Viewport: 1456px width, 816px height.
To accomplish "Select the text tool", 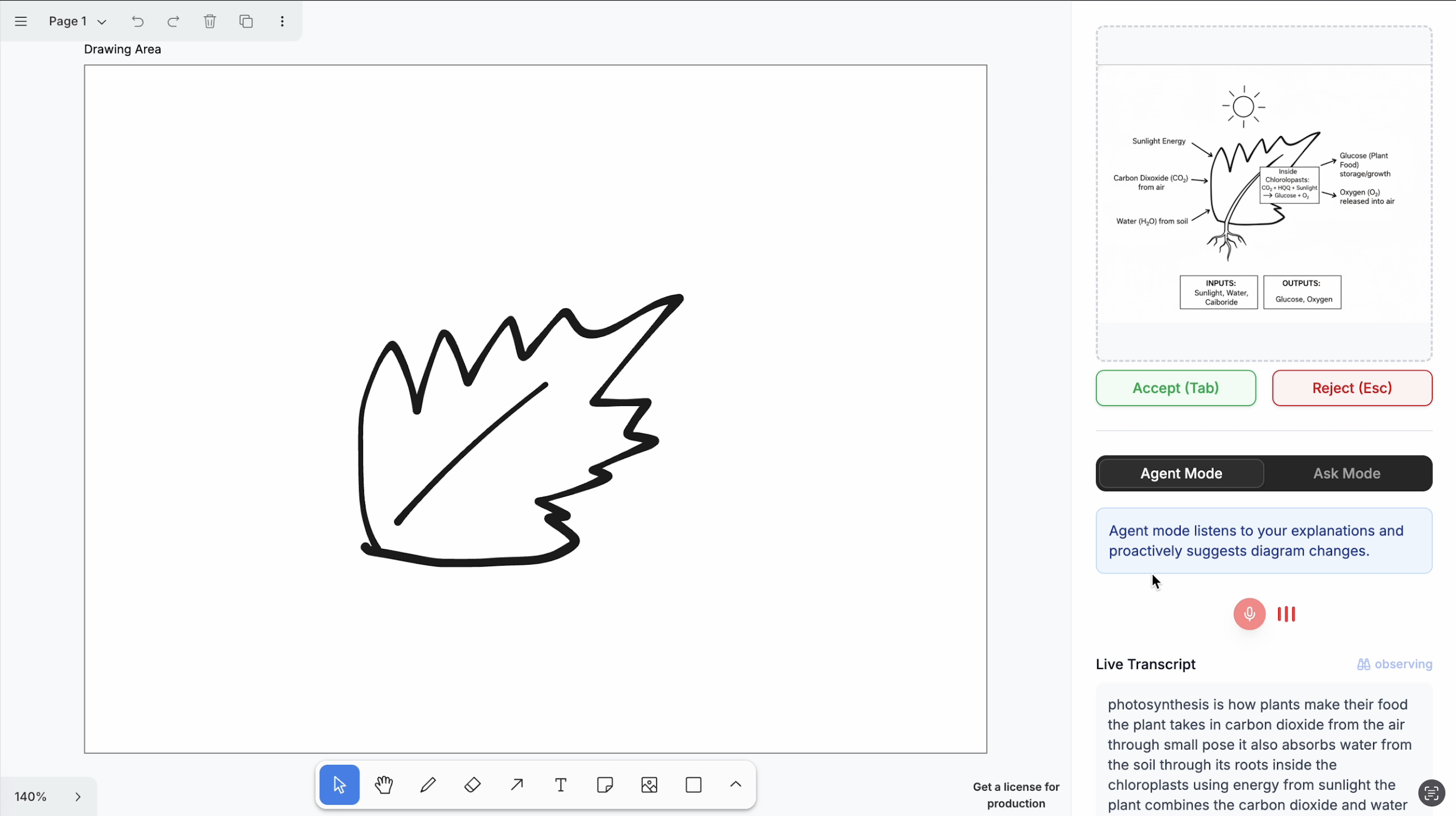I will click(561, 784).
